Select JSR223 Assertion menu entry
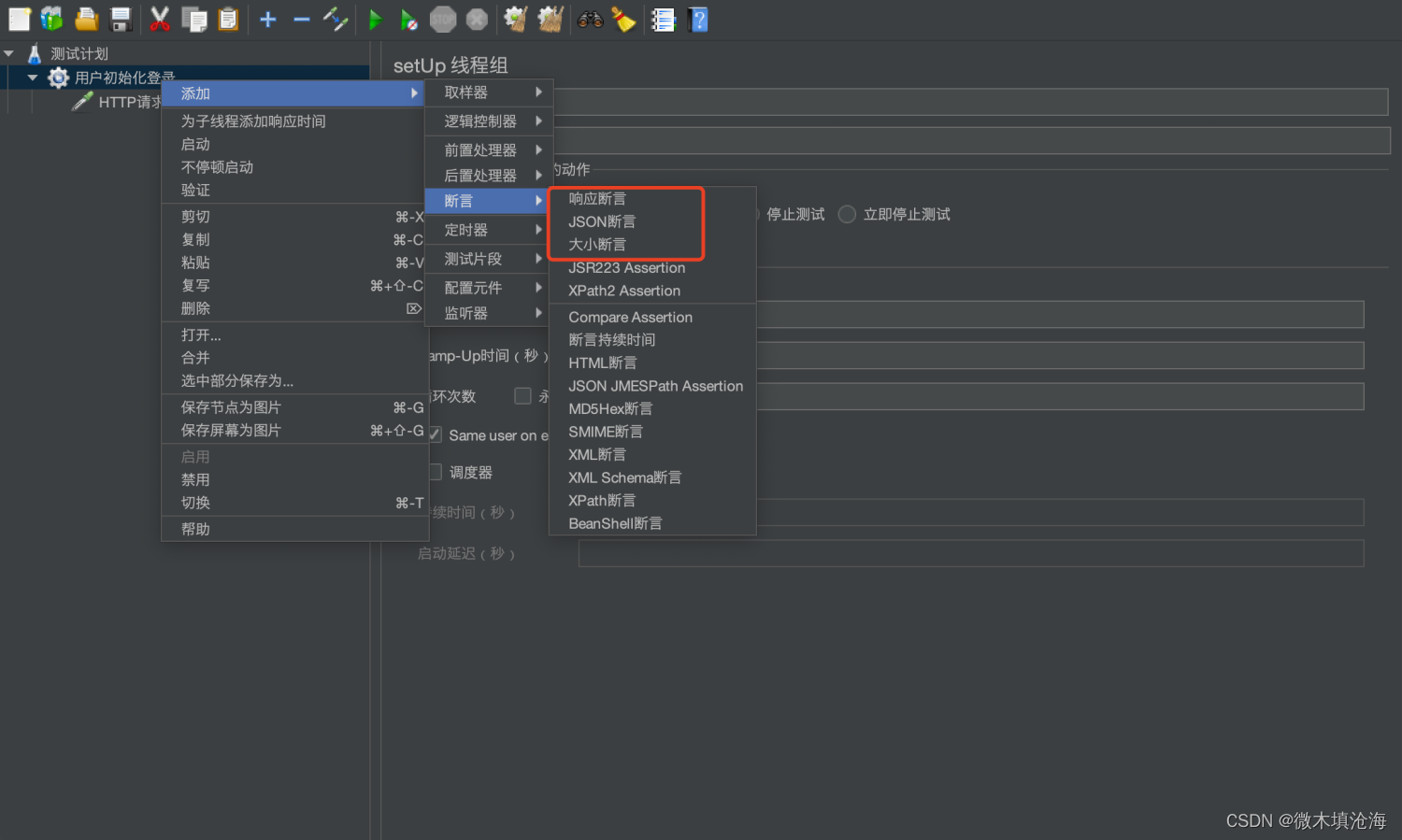Screen dimensions: 1402x840 tap(652, 267)
